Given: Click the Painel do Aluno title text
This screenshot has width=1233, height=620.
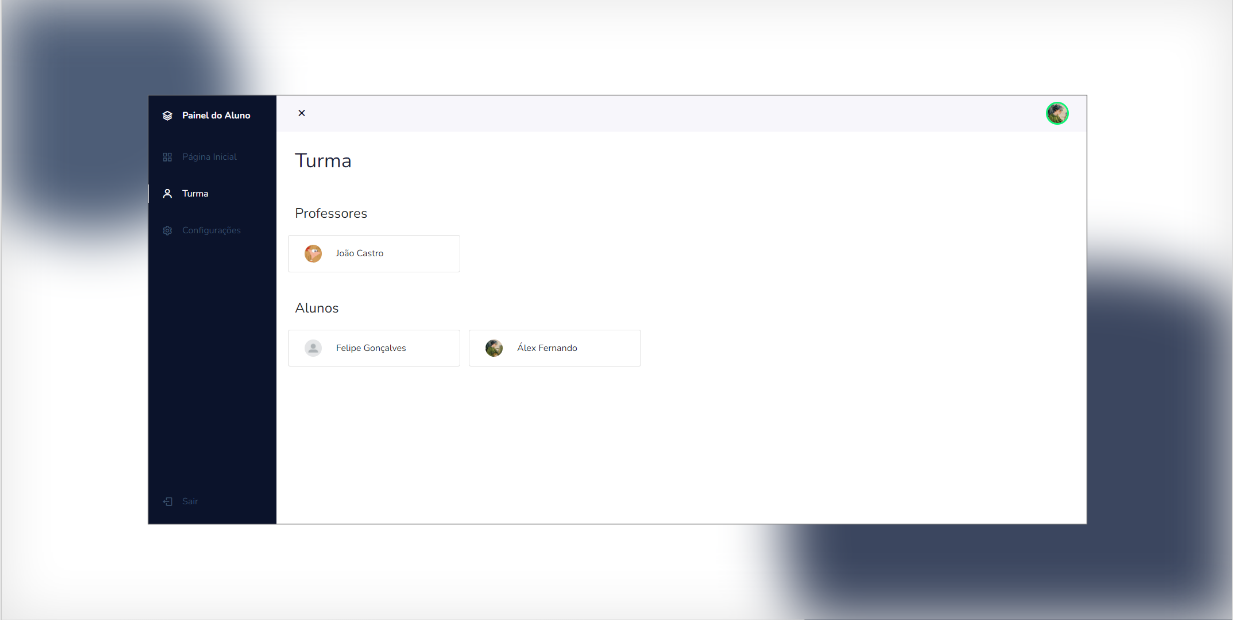Looking at the screenshot, I should coord(216,116).
